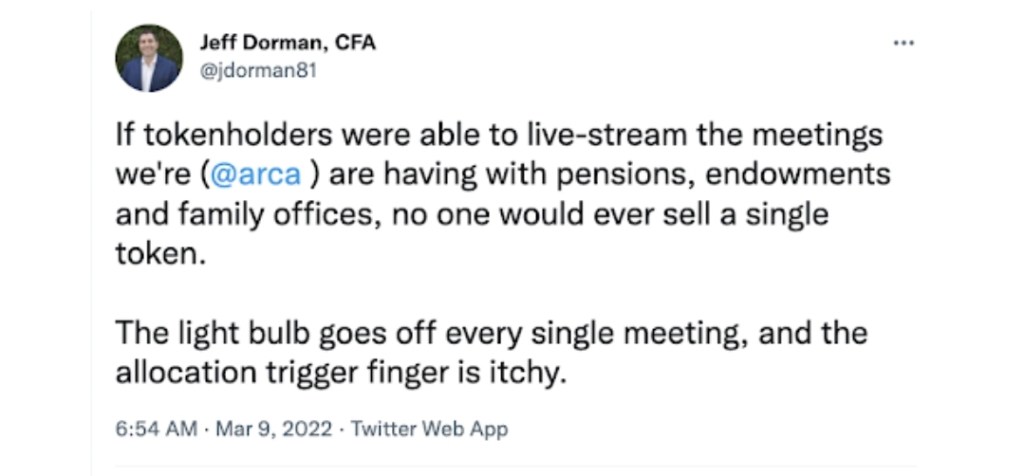Click the @jdorman81 username handle
Image resolution: width=1024 pixels, height=476 pixels.
258,71
